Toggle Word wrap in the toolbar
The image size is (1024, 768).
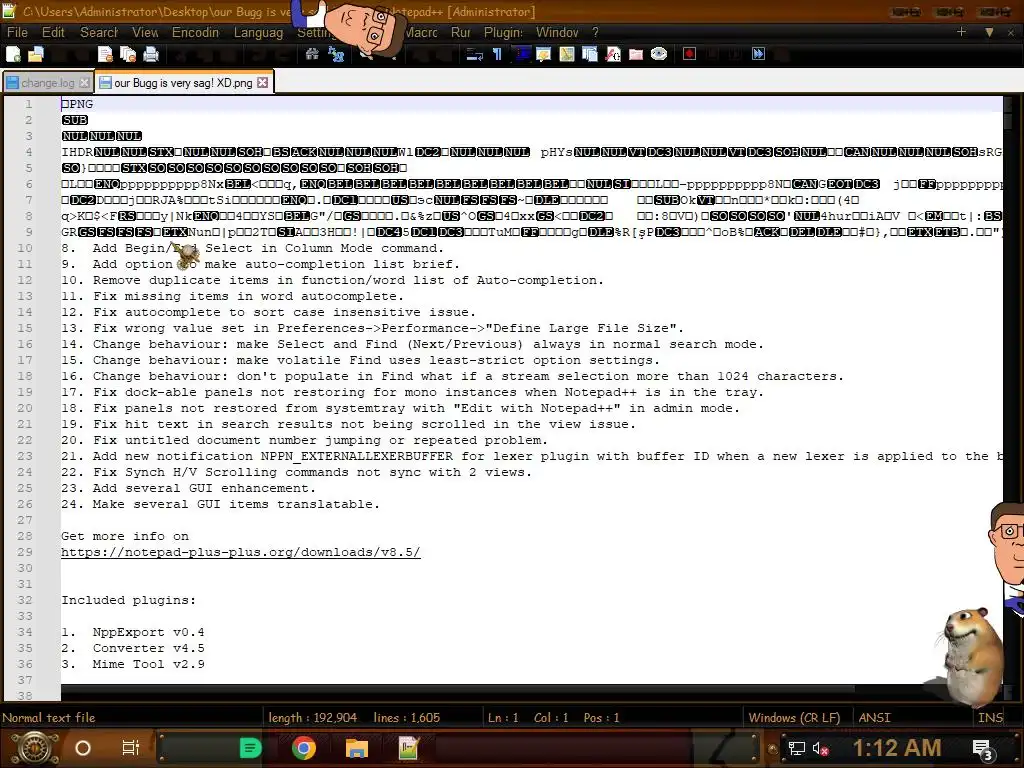coord(474,54)
